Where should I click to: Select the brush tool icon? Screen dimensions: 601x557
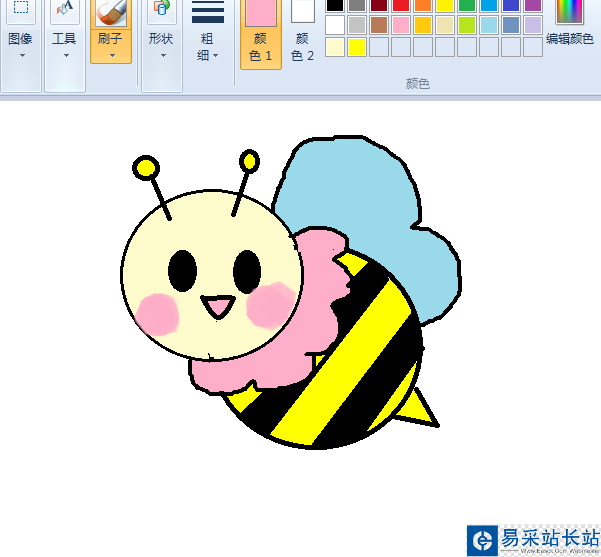pyautogui.click(x=111, y=11)
